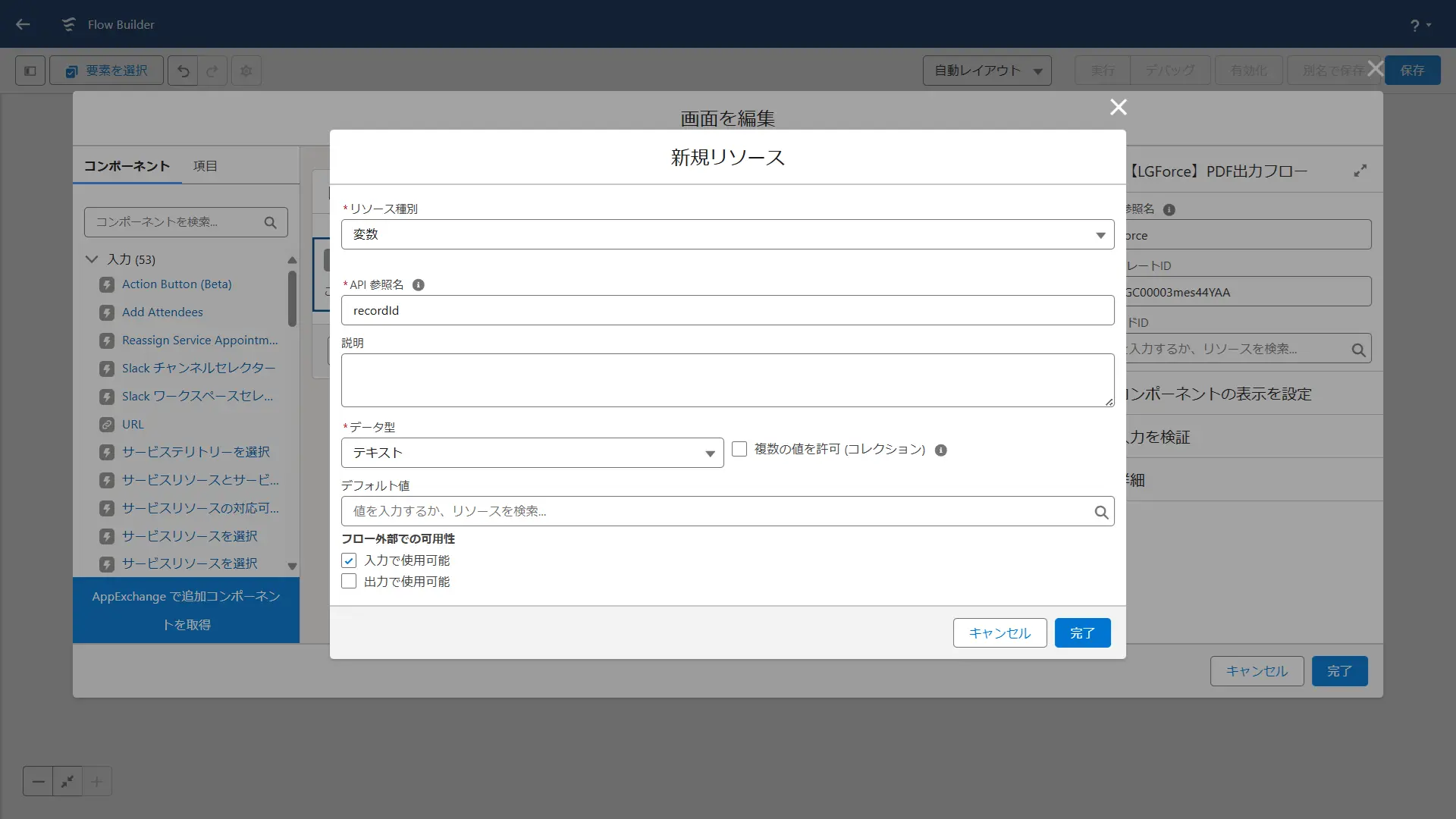Click into the 説明 text area
This screenshot has width=1456, height=819.
click(727, 381)
